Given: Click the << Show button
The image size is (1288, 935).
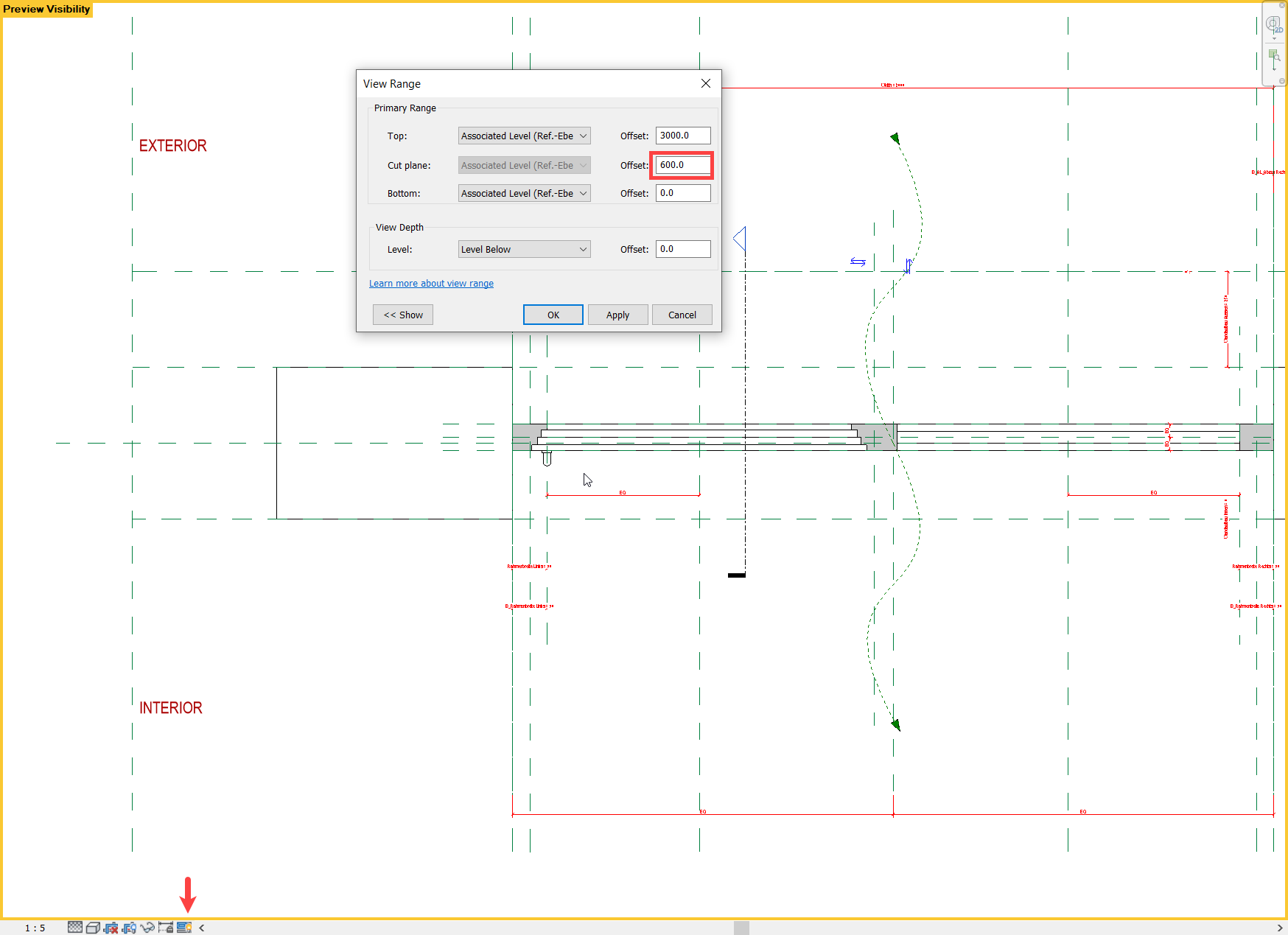Looking at the screenshot, I should 402,315.
